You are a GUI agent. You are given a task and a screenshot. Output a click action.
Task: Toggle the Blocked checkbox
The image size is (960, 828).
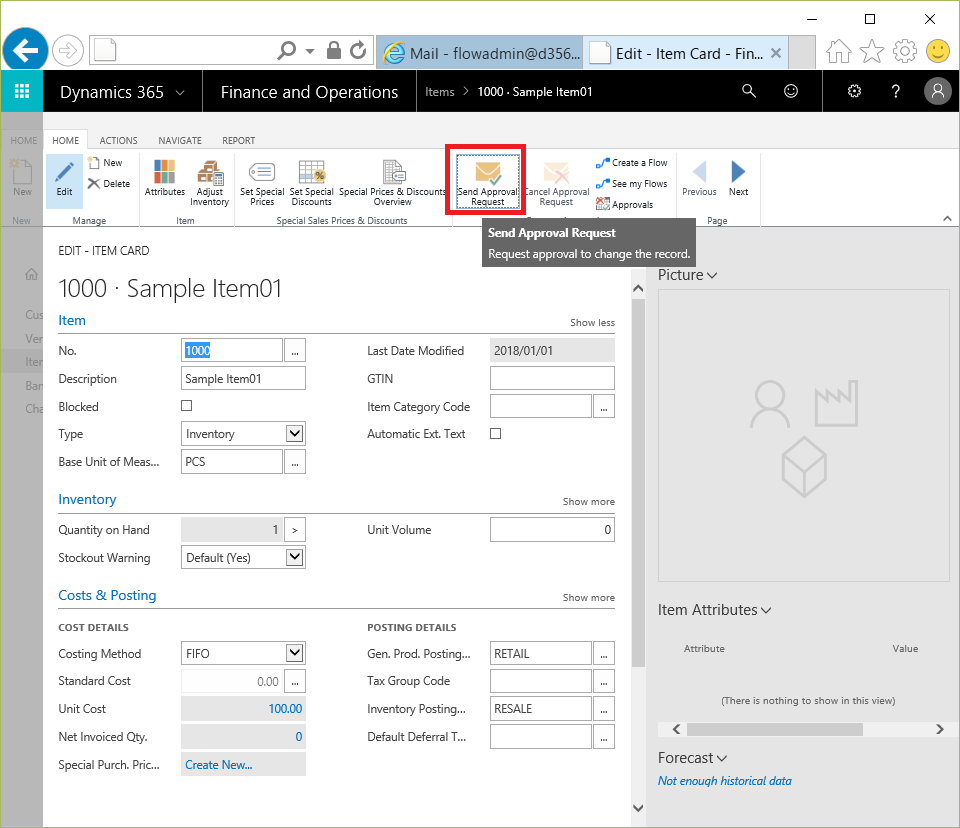187,405
